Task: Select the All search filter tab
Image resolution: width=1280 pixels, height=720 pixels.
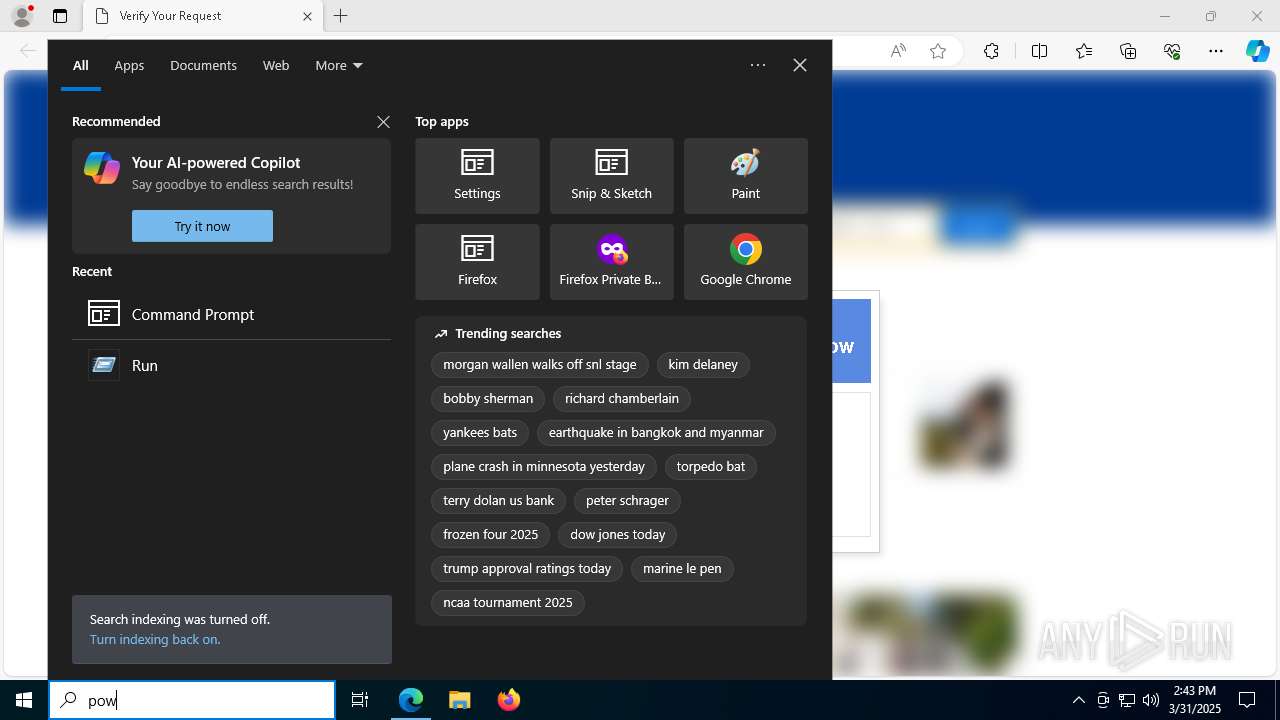Action: point(81,65)
